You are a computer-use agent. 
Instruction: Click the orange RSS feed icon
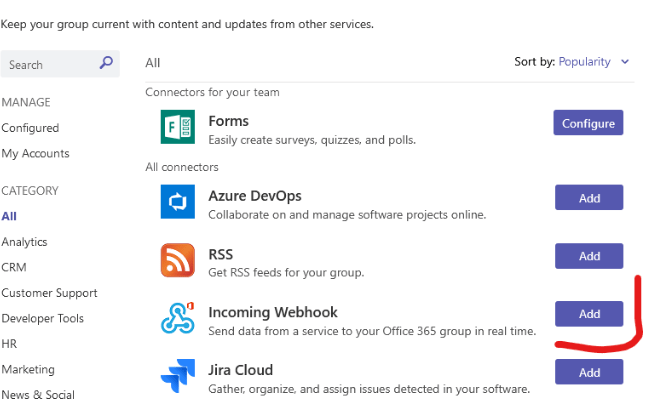pyautogui.click(x=177, y=260)
